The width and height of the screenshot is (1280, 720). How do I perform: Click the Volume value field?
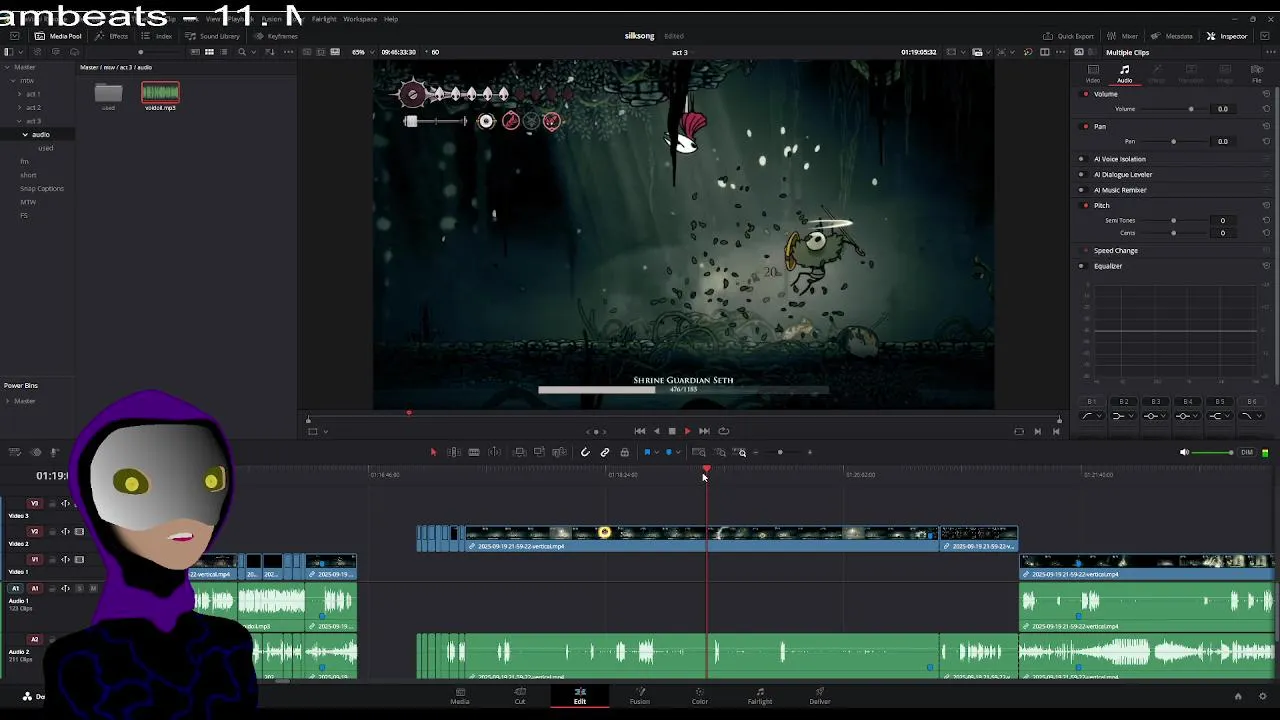(x=1223, y=109)
